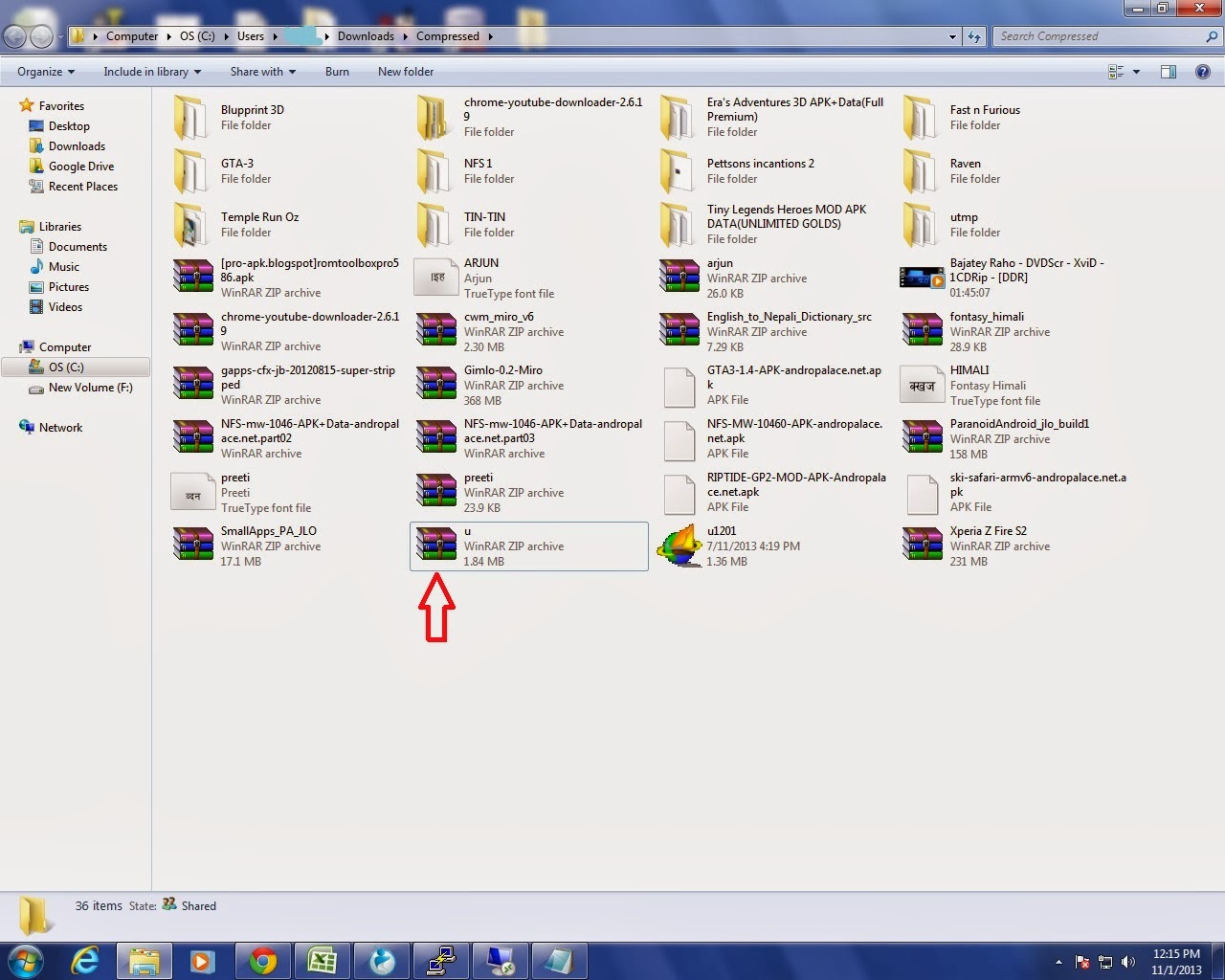1225x980 pixels.
Task: Show the preview pane icon on the toolbar
Action: pos(1168,71)
